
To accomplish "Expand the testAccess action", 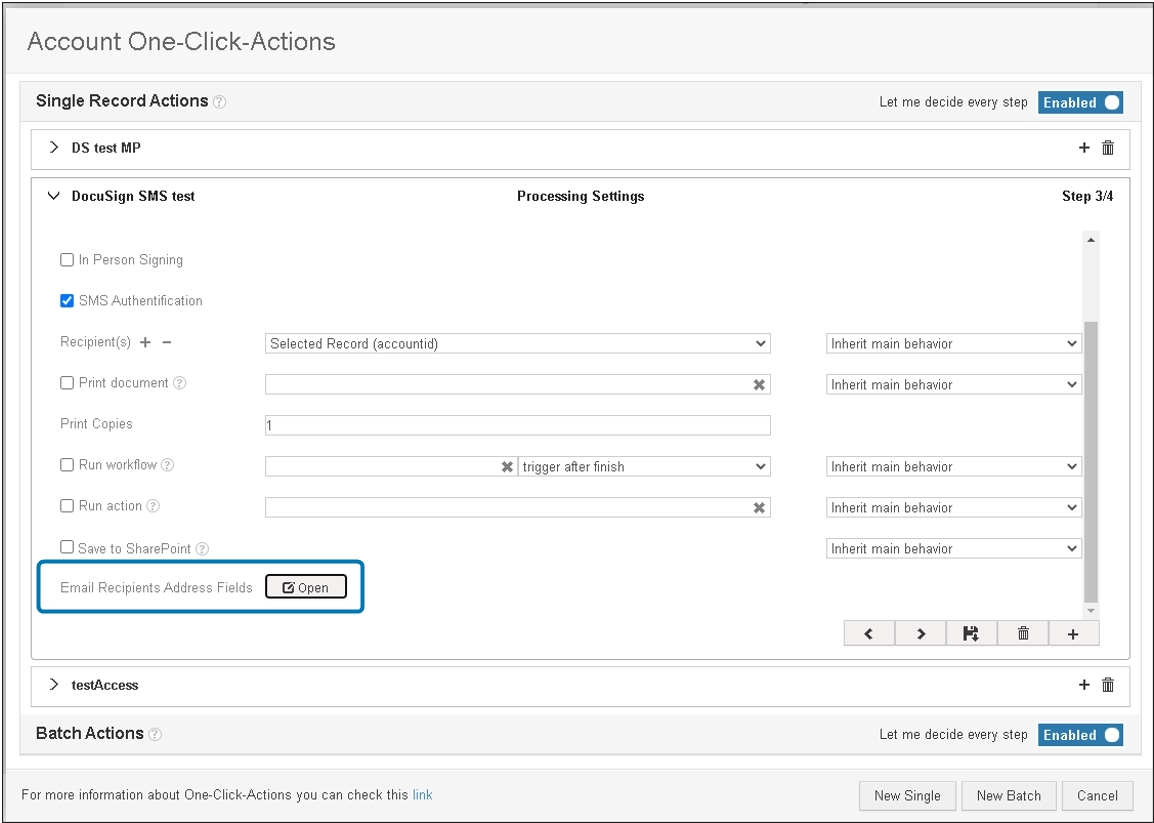I will (53, 685).
